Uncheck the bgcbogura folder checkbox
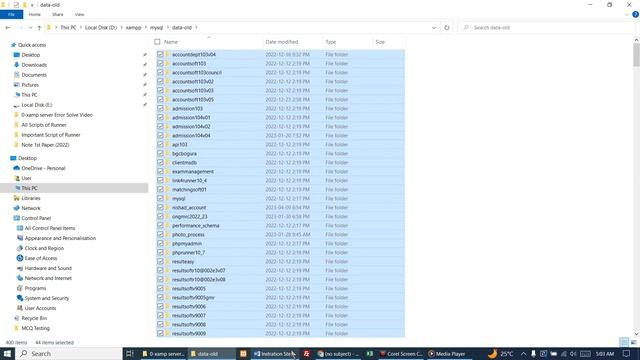Image resolution: width=640 pixels, height=360 pixels. 160,153
